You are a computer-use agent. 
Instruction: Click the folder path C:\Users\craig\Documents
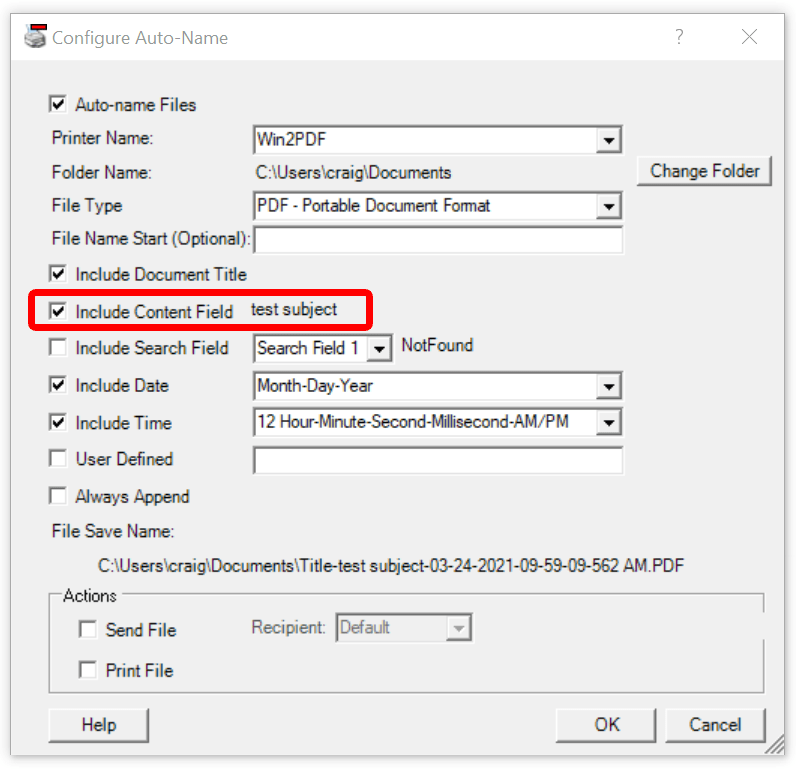click(353, 173)
